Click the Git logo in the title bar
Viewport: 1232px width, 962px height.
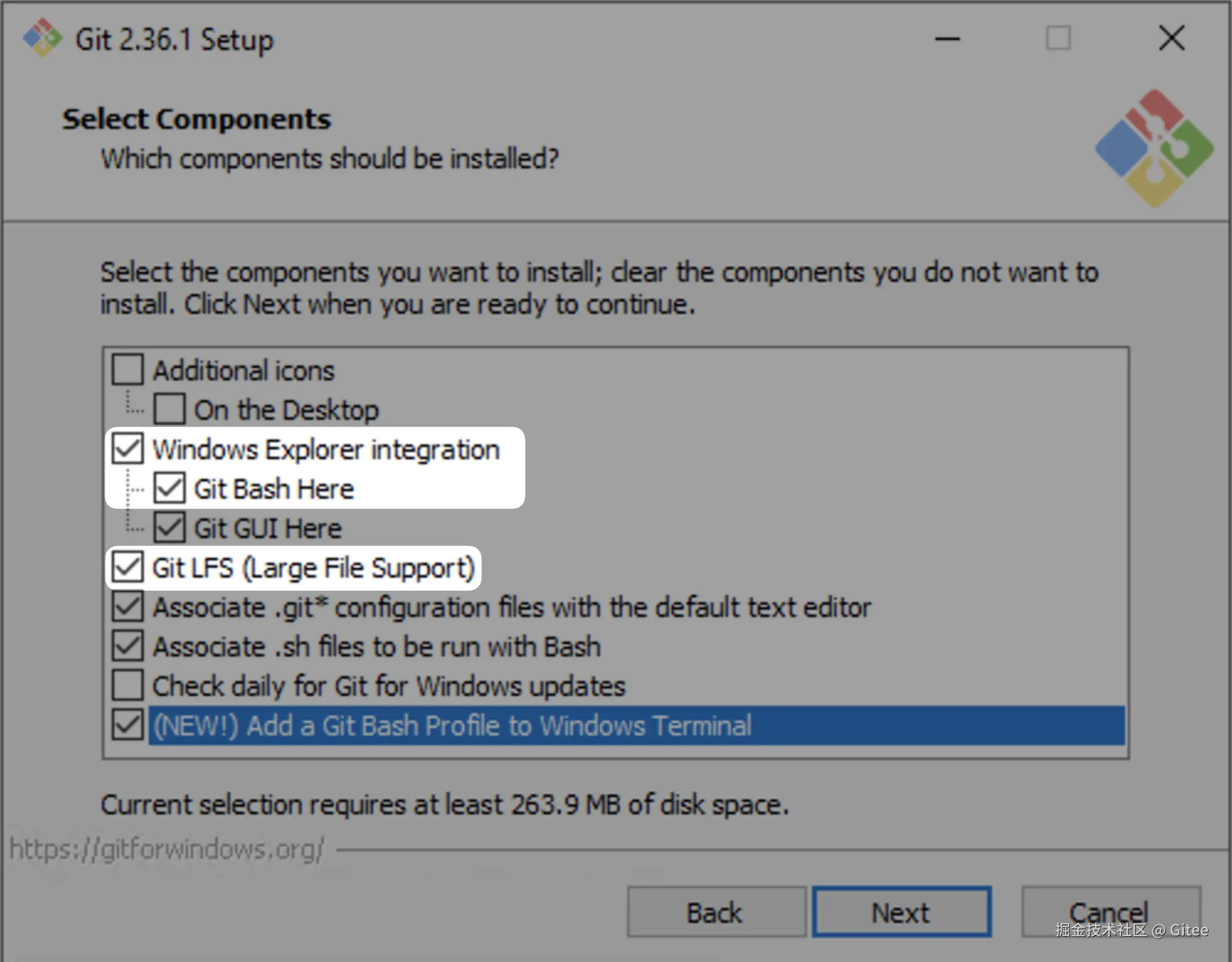click(x=42, y=38)
